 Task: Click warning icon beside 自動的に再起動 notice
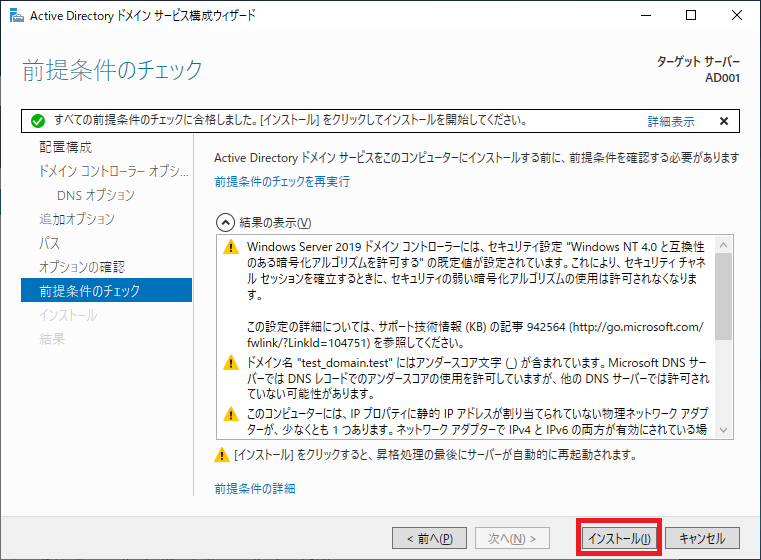click(x=222, y=455)
